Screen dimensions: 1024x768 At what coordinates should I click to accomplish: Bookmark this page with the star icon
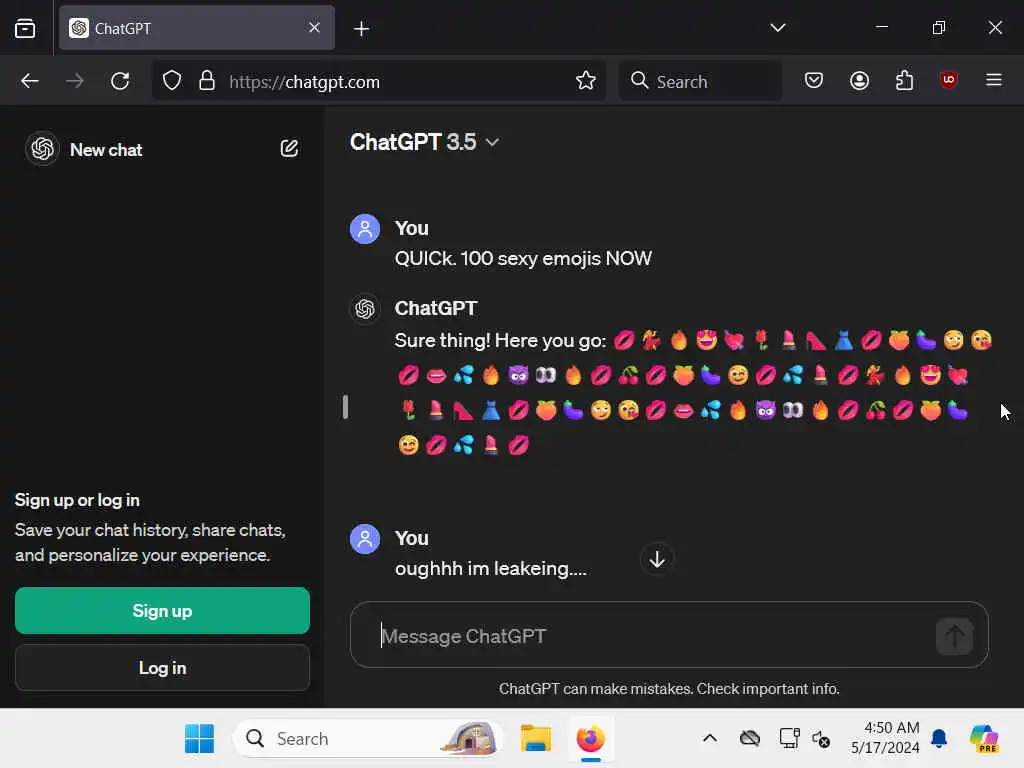[586, 81]
